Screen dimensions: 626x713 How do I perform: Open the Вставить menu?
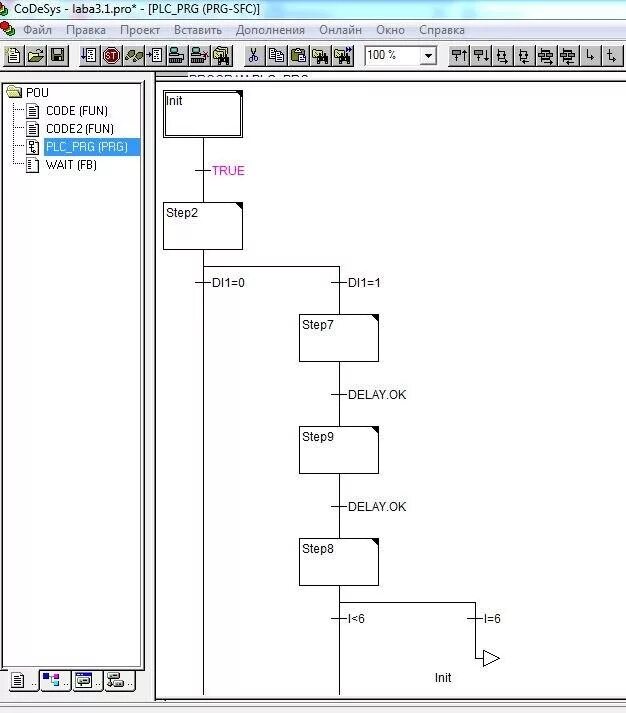tap(198, 30)
